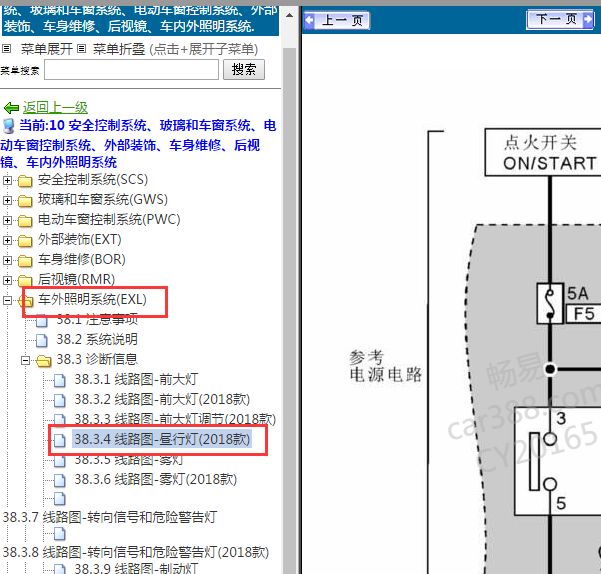The image size is (601, 574).
Task: Click the 玻璃和车窗系统(GWS) folder icon
Action: (25, 200)
